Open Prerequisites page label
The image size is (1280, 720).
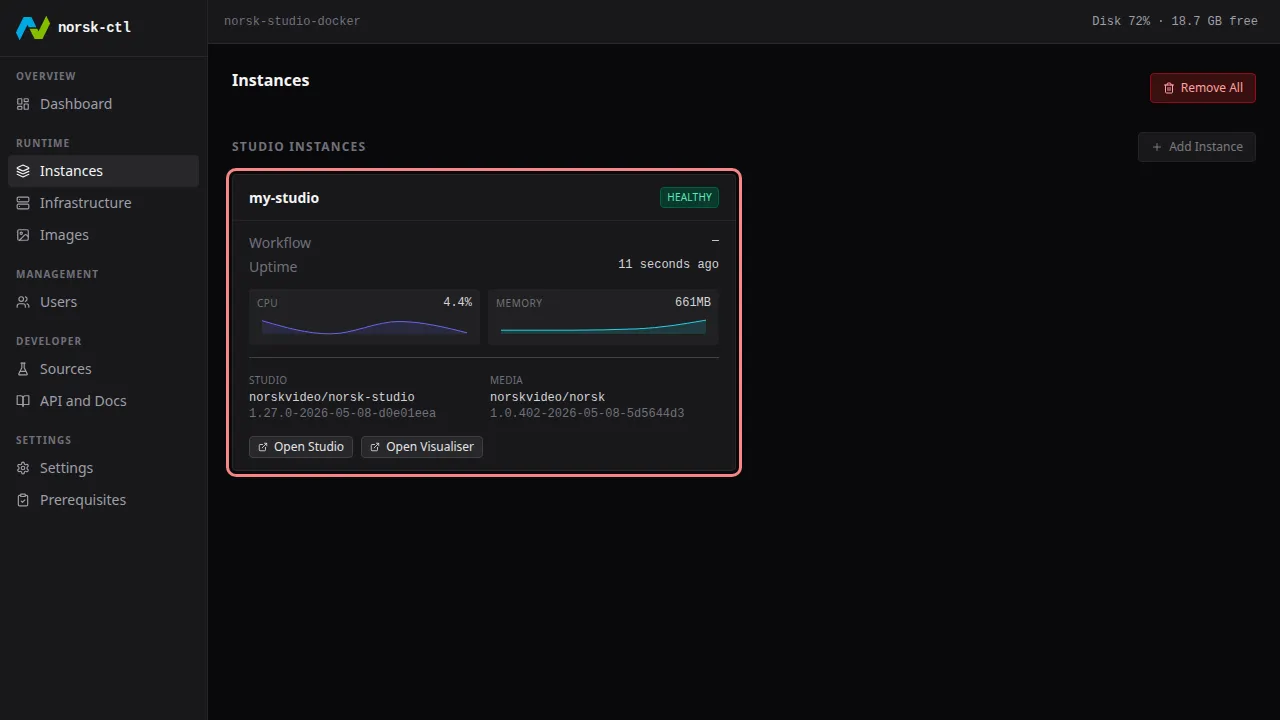[83, 500]
